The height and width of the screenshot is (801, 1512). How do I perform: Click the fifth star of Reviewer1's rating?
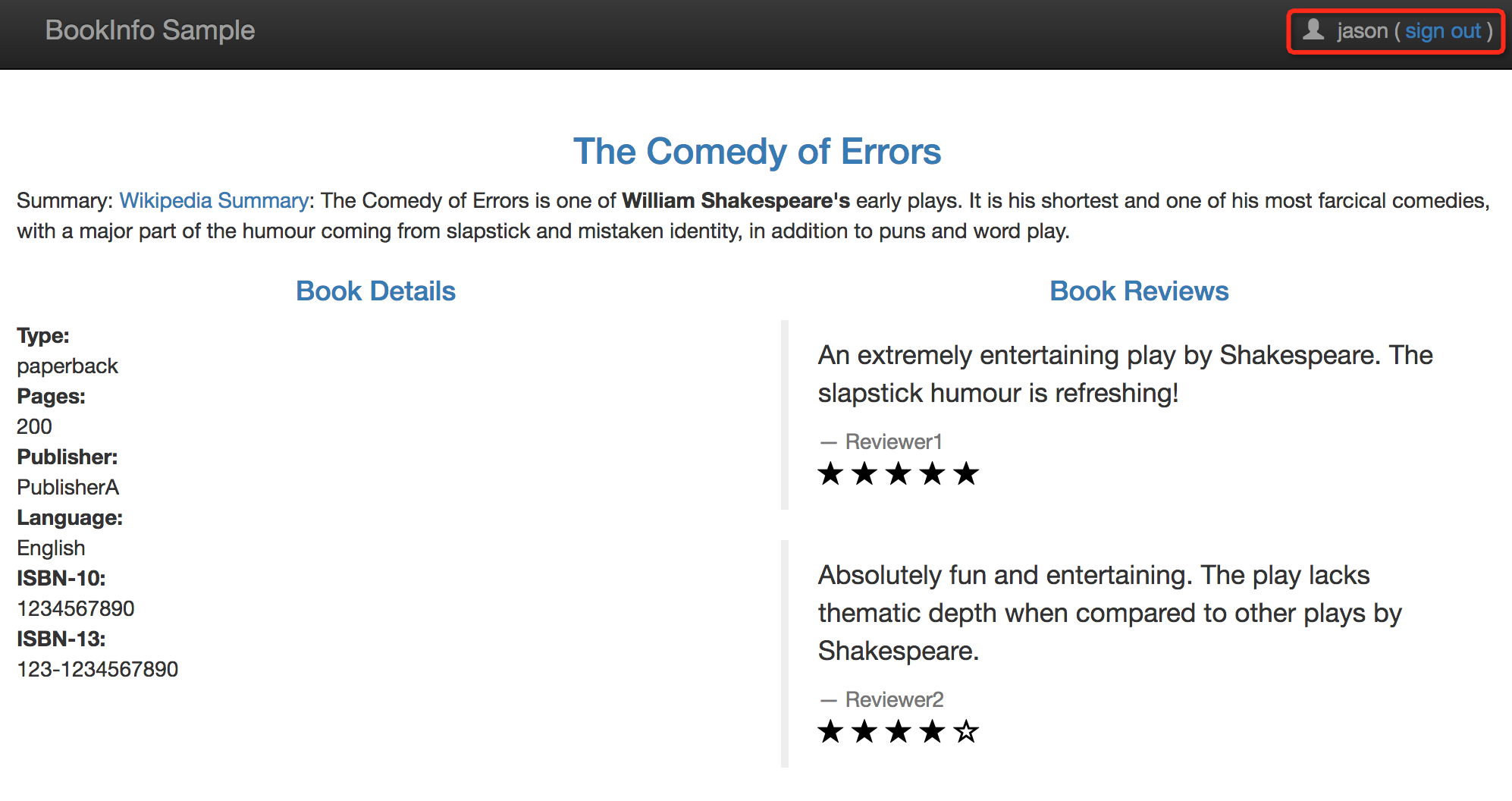(966, 474)
